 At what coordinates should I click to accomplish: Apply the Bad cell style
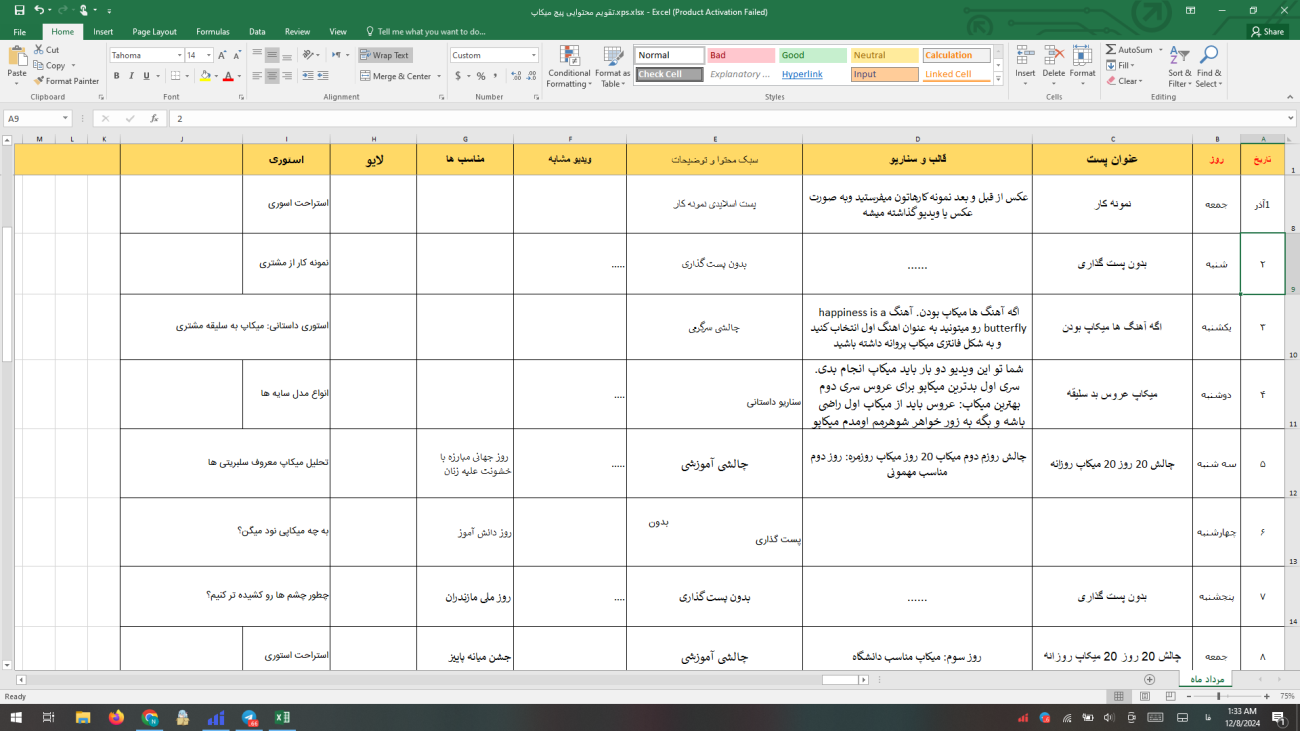coord(741,55)
